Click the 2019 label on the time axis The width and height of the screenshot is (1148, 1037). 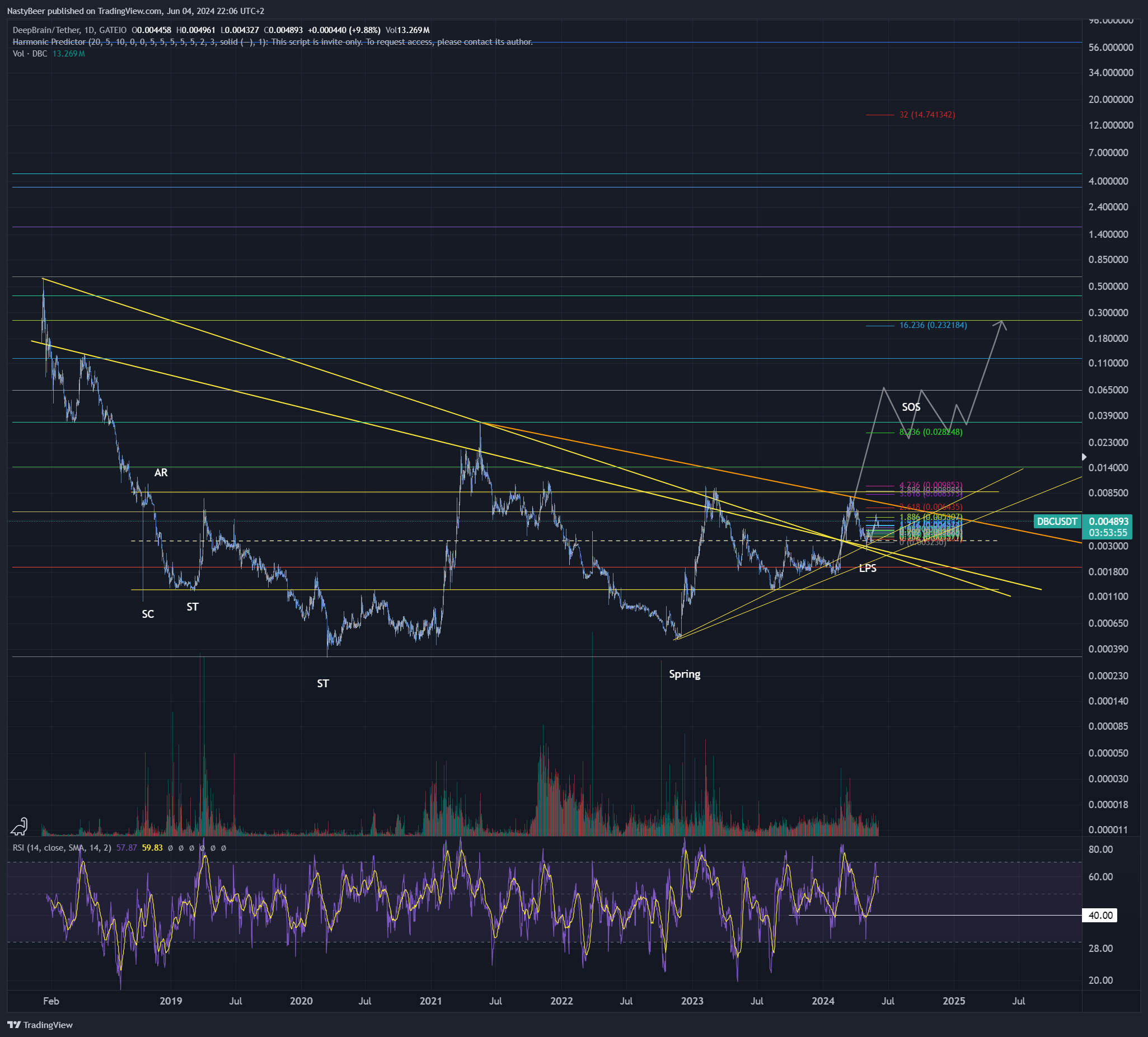(171, 1001)
